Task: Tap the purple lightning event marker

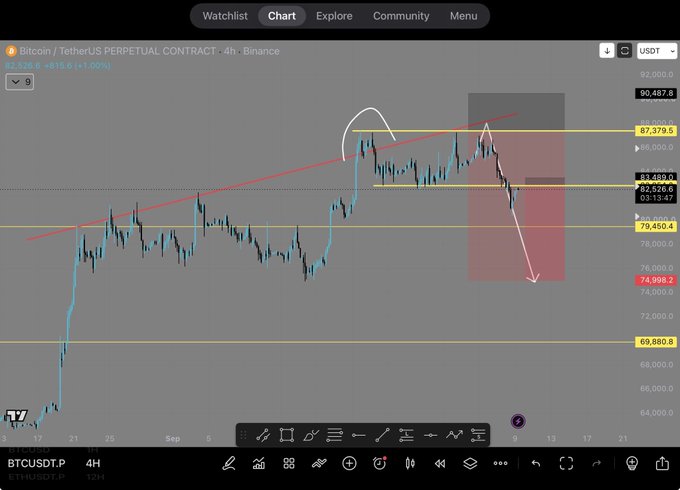Action: 518,421
